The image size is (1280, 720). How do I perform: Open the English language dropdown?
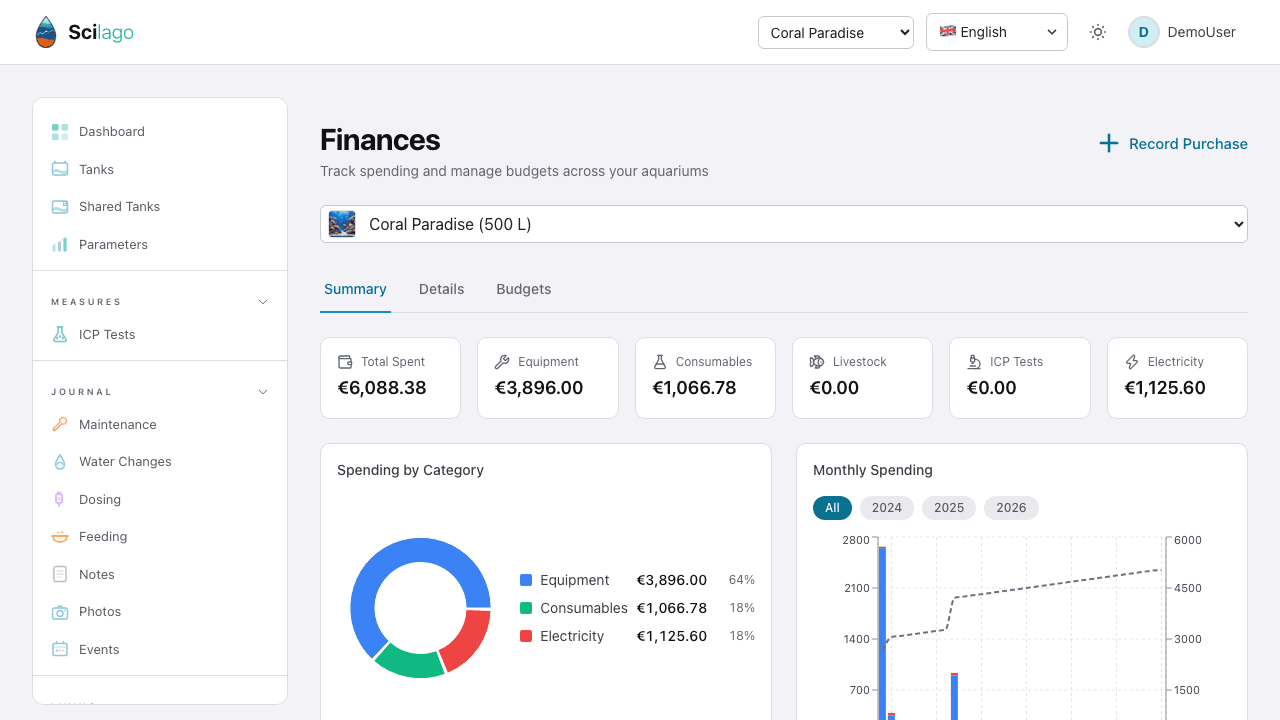pyautogui.click(x=997, y=32)
